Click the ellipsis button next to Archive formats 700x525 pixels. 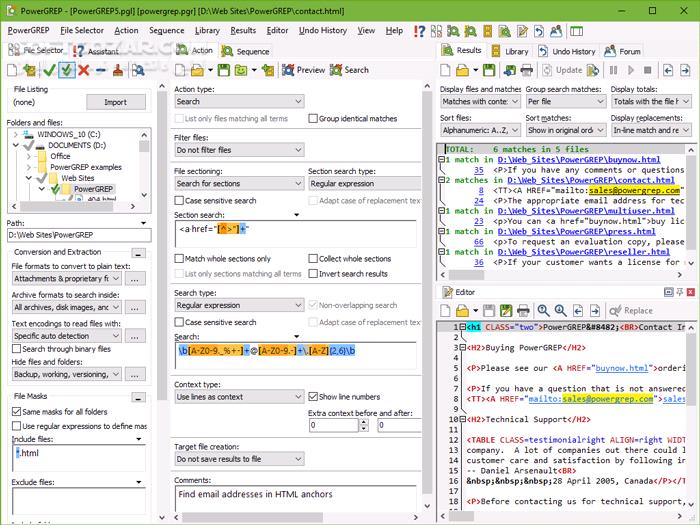135,307
